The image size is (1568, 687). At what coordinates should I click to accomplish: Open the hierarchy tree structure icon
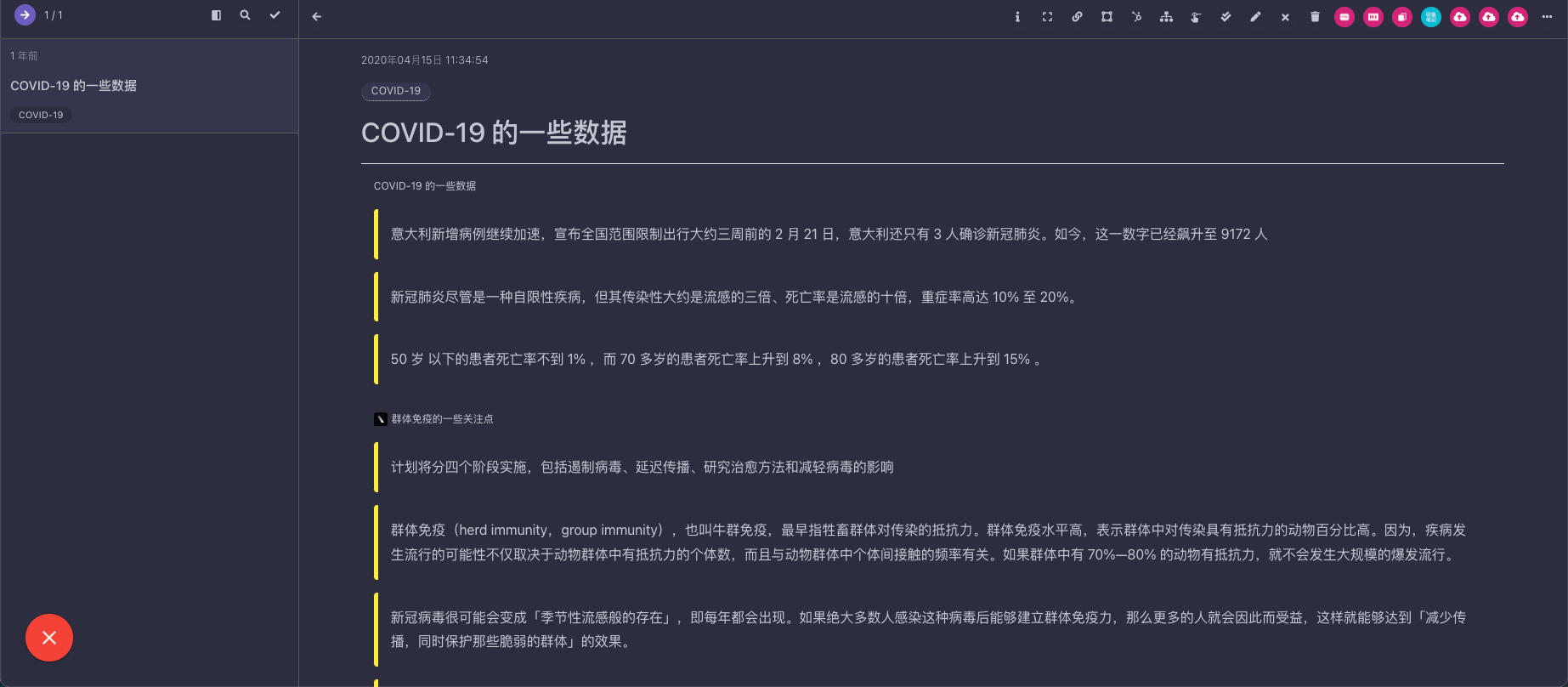[1166, 16]
